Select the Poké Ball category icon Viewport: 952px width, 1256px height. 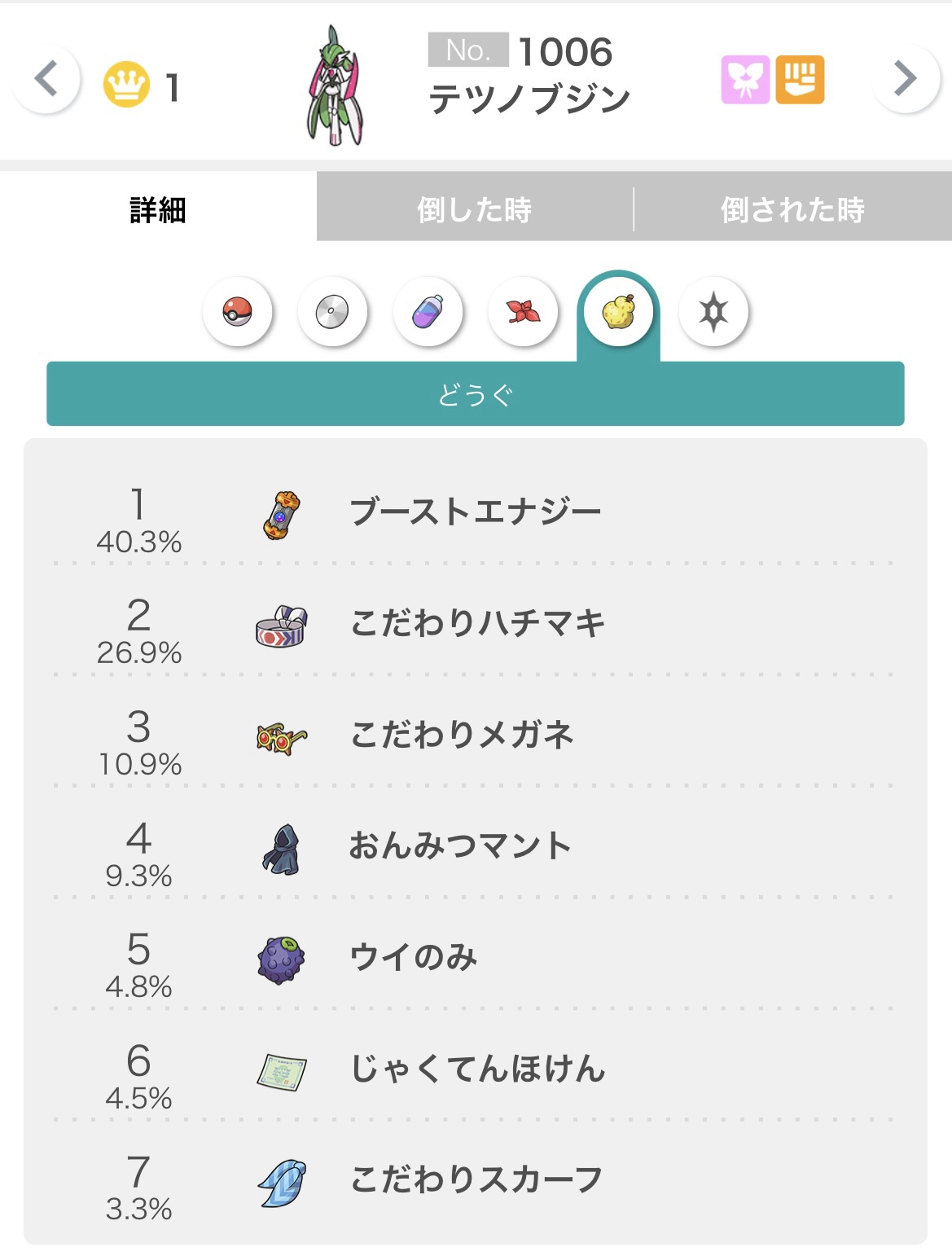(x=238, y=312)
